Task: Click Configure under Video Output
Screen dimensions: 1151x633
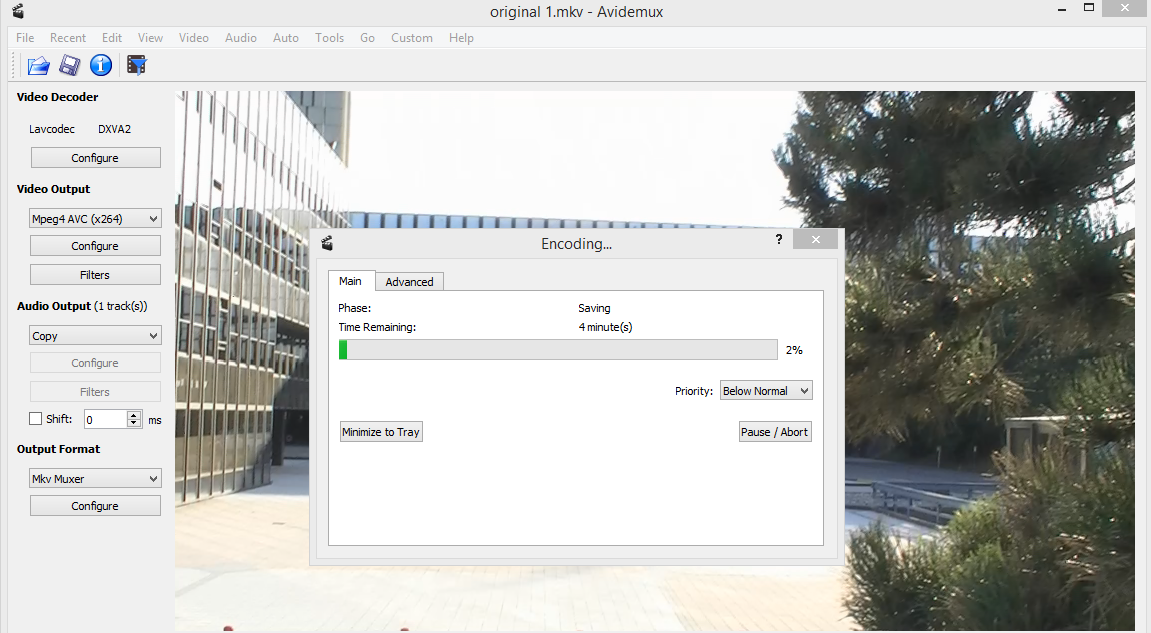Action: click(x=95, y=246)
